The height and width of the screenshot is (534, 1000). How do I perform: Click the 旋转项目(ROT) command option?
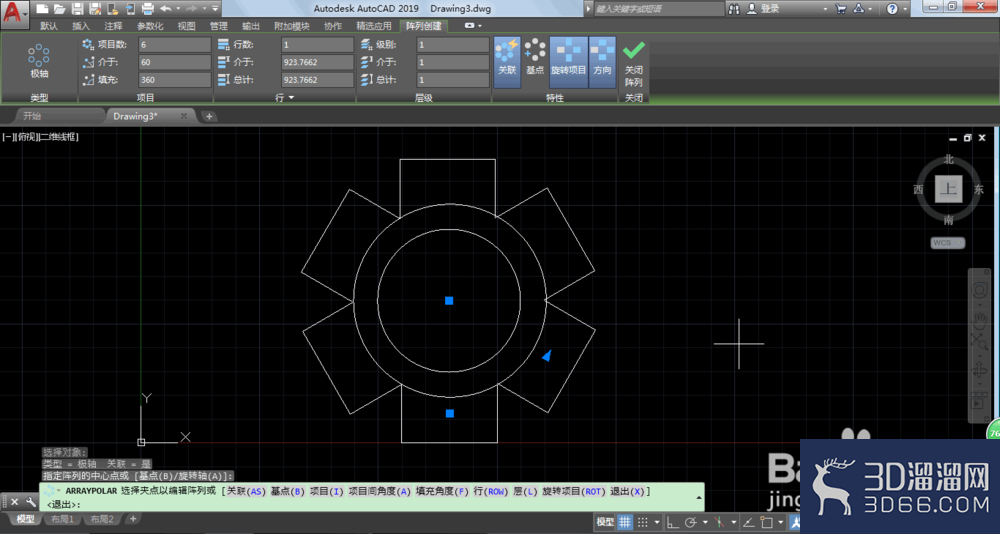point(573,491)
